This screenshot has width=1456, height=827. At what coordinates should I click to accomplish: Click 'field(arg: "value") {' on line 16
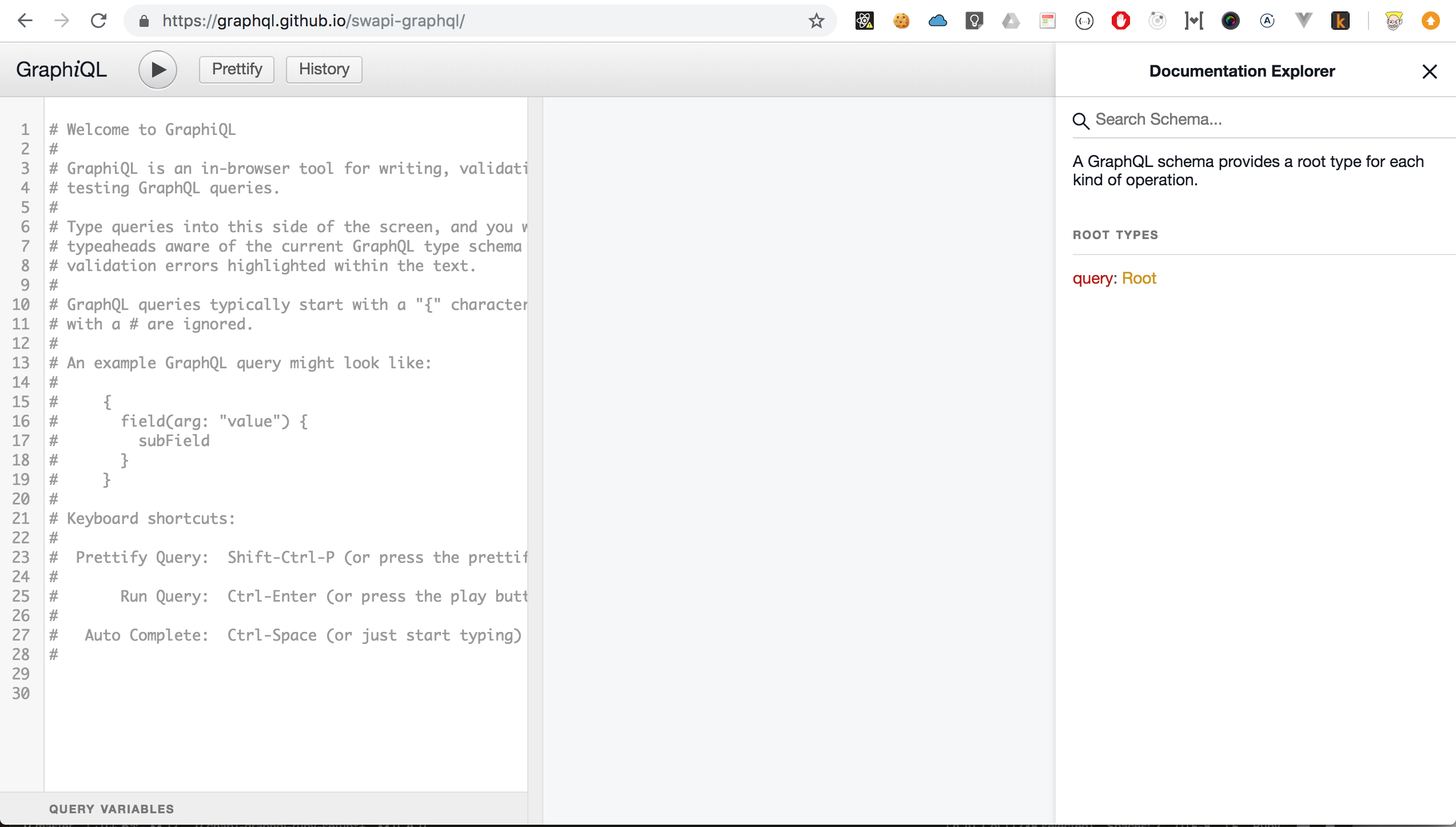tap(214, 422)
